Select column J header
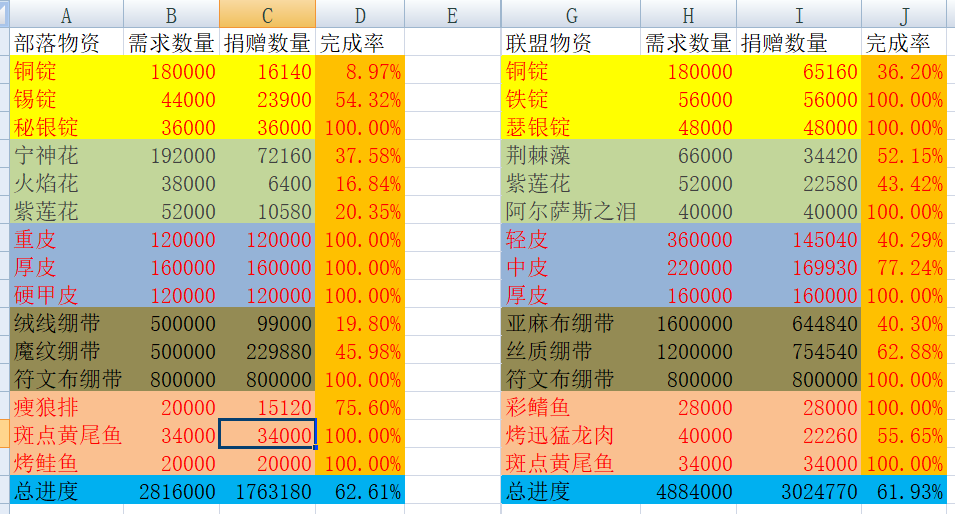Viewport: 955px width, 514px height. pyautogui.click(x=904, y=14)
